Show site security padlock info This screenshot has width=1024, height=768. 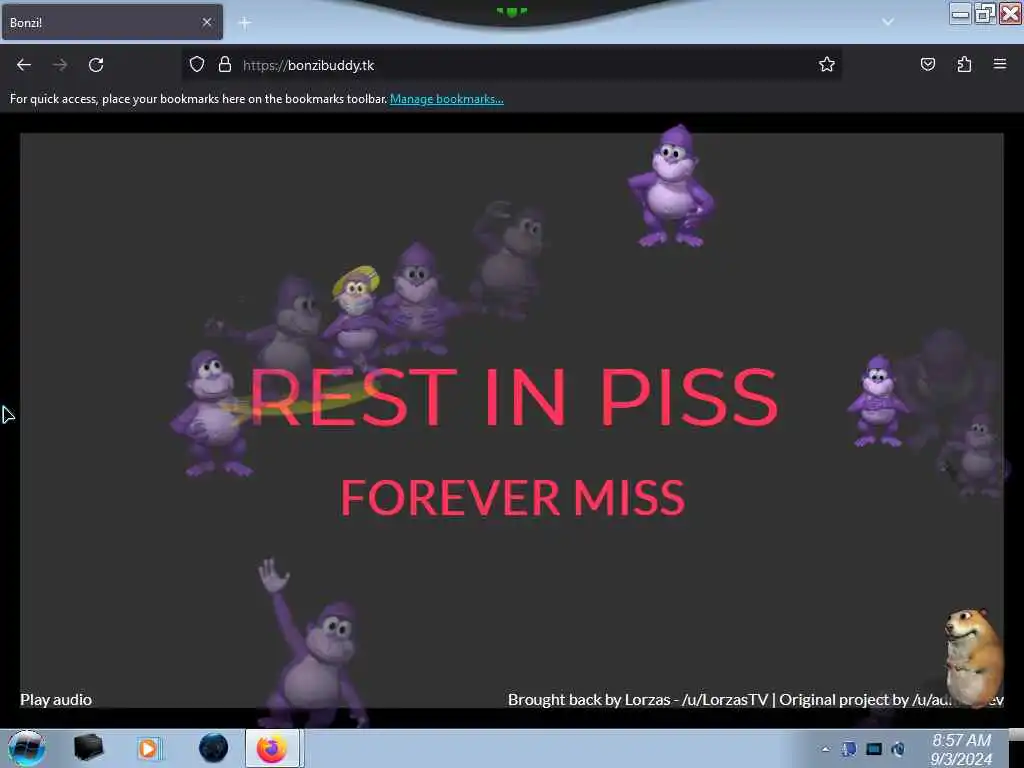pyautogui.click(x=225, y=64)
